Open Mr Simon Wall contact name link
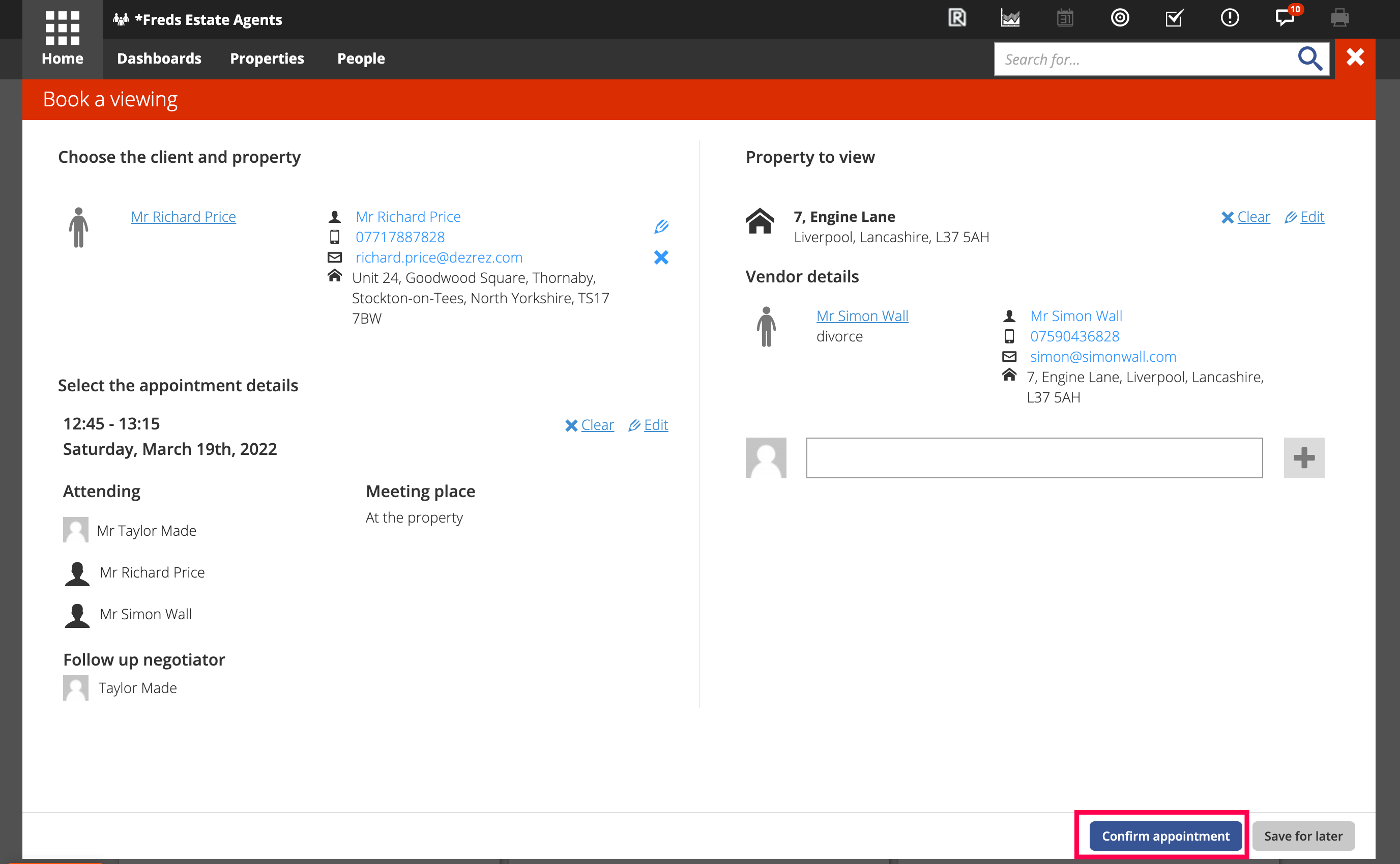1400x864 pixels. click(1076, 315)
